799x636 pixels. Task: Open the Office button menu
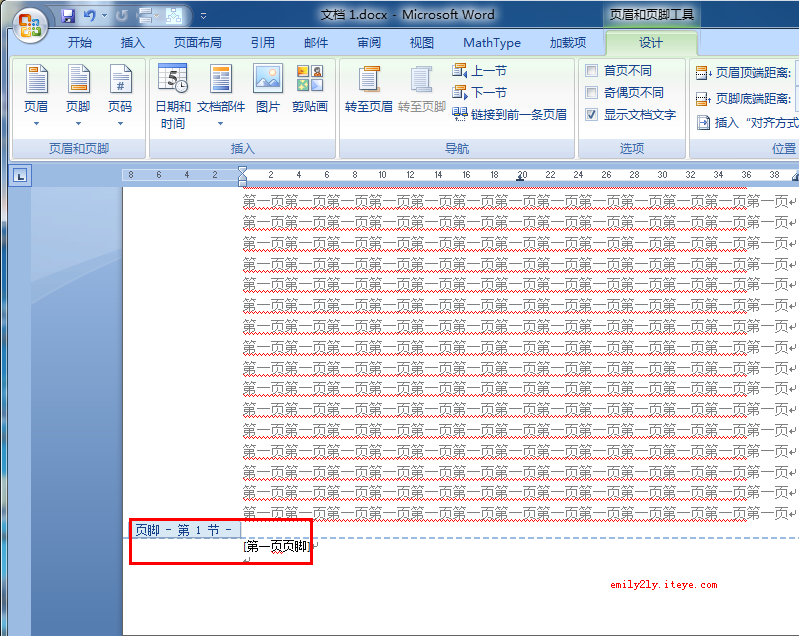click(x=30, y=25)
